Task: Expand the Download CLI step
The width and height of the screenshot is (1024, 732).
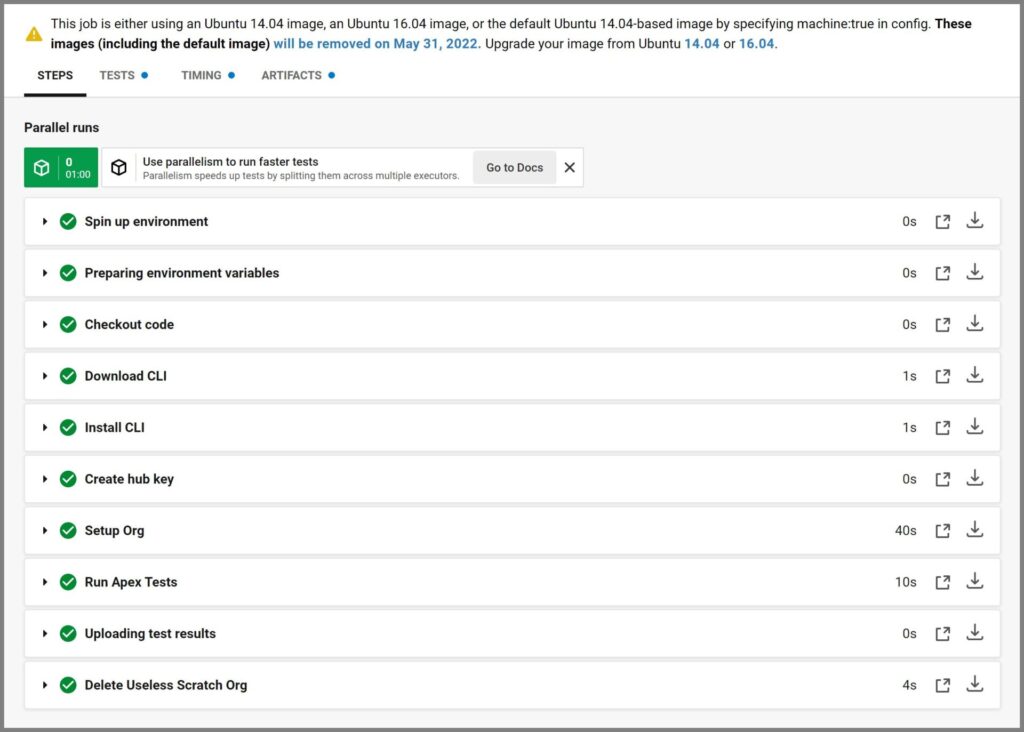Action: pos(45,376)
